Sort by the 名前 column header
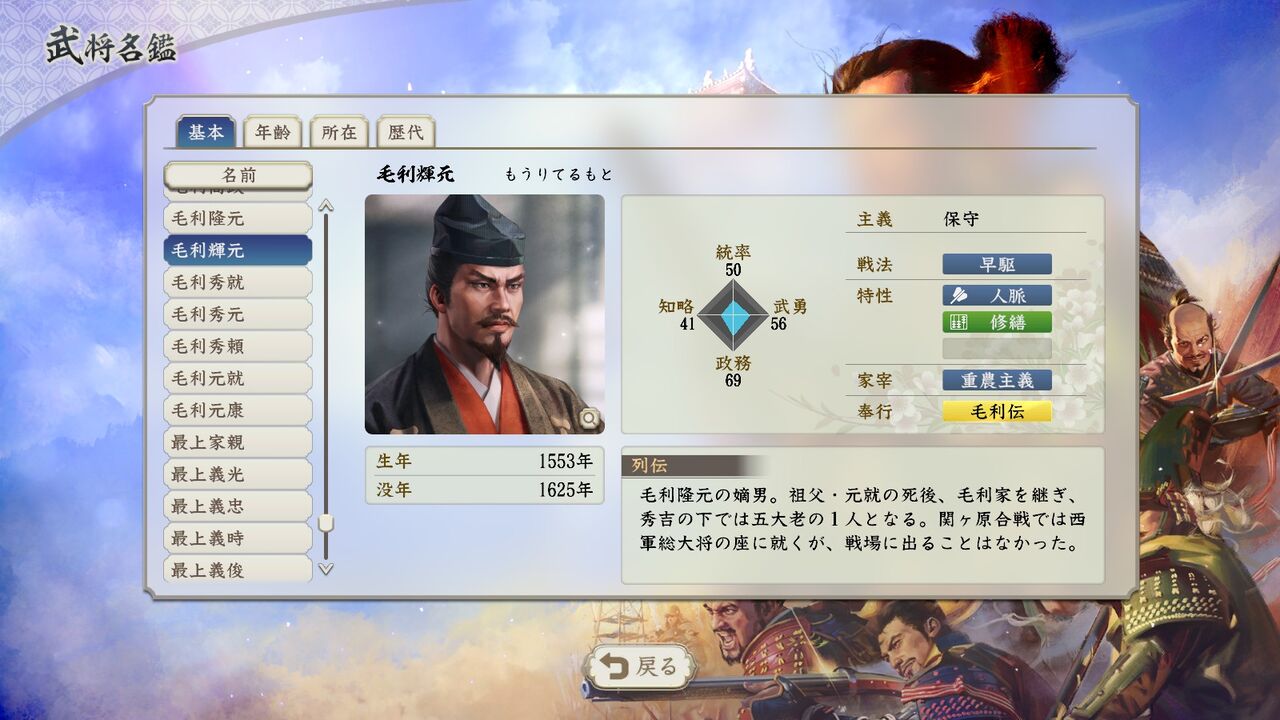Viewport: 1280px width, 720px height. [x=238, y=175]
